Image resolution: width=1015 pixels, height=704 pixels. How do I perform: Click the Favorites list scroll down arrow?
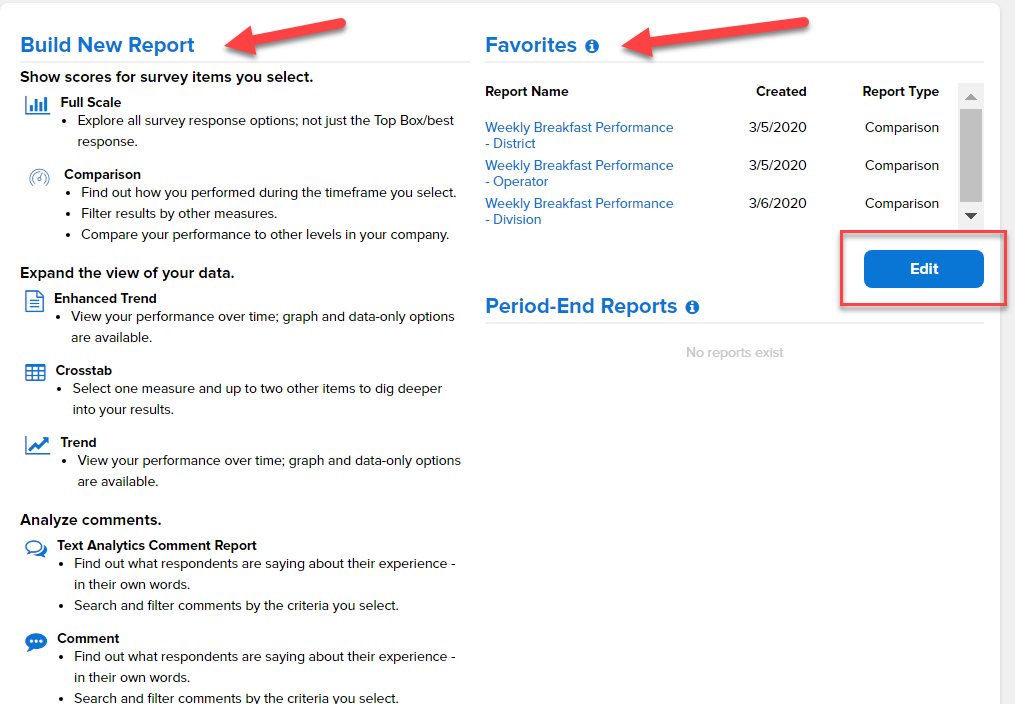[970, 216]
